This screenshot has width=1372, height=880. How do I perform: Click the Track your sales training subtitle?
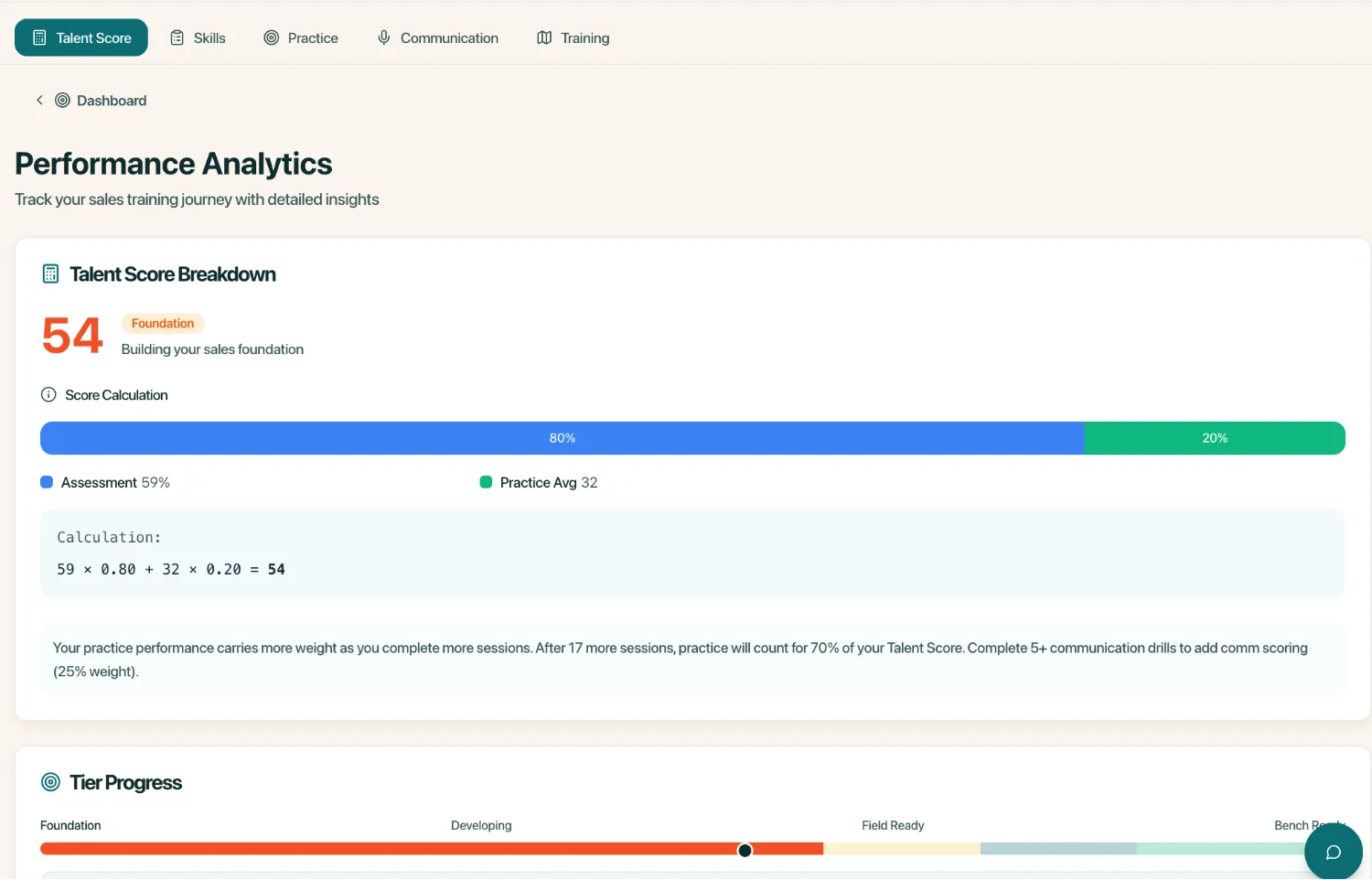click(197, 199)
